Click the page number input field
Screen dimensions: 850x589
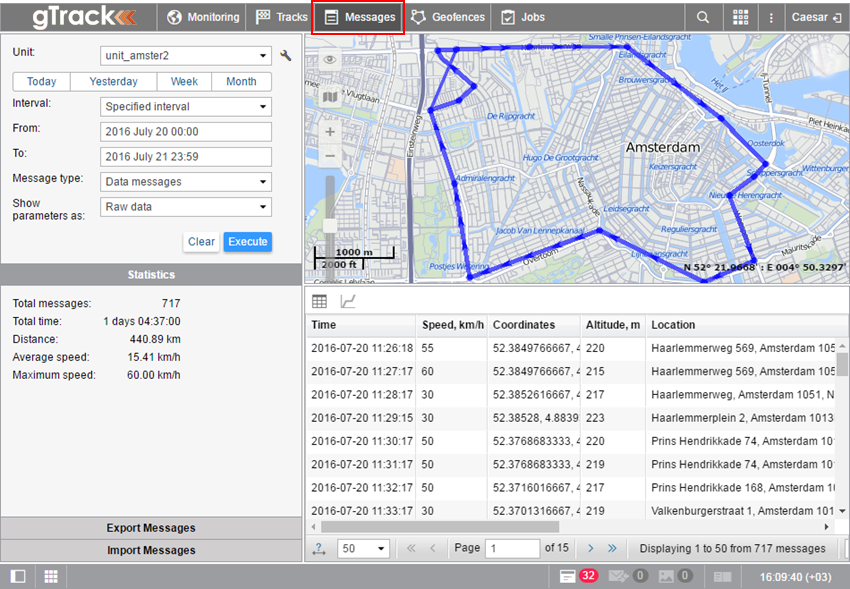coord(512,548)
